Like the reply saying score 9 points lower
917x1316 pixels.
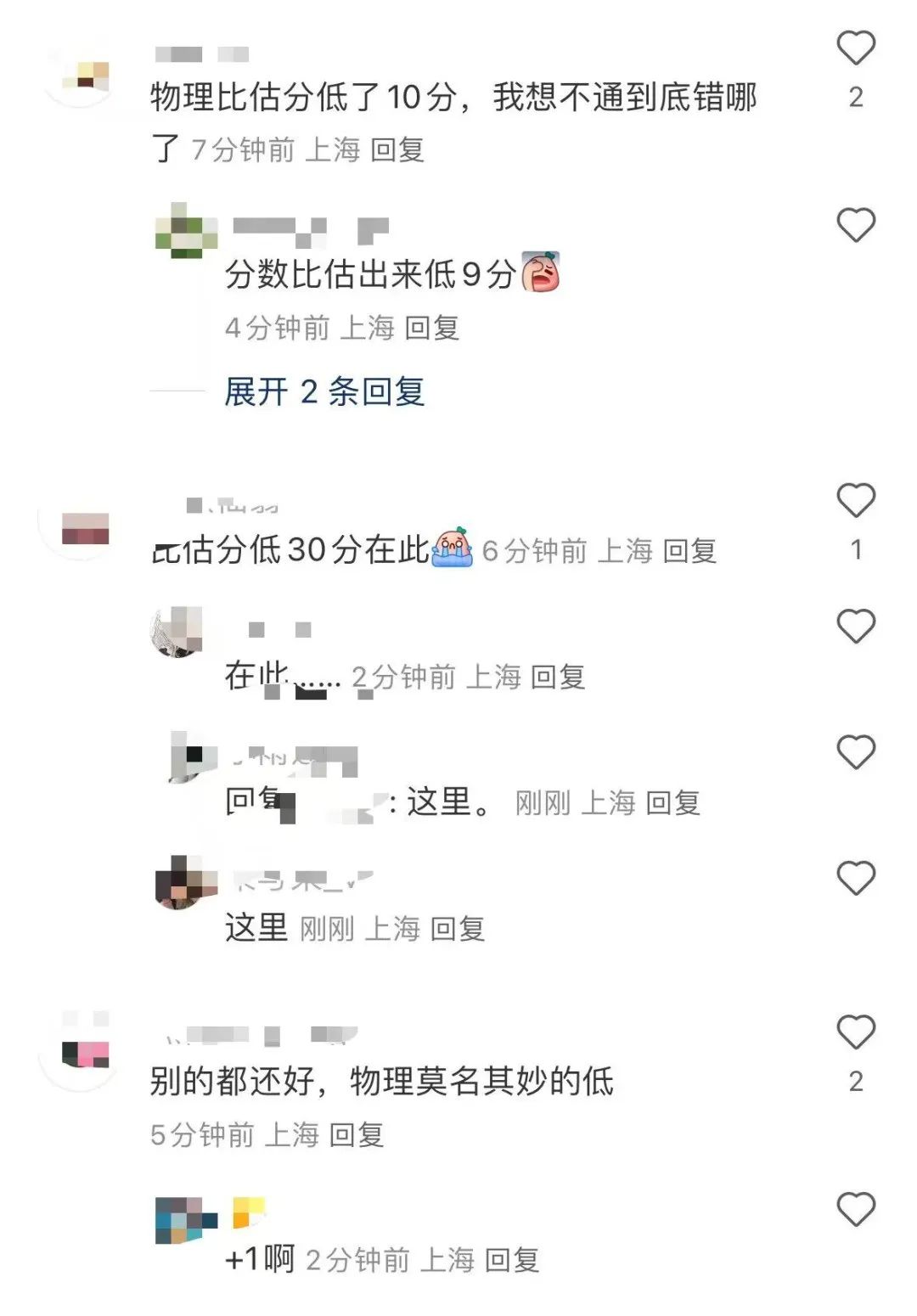click(856, 225)
